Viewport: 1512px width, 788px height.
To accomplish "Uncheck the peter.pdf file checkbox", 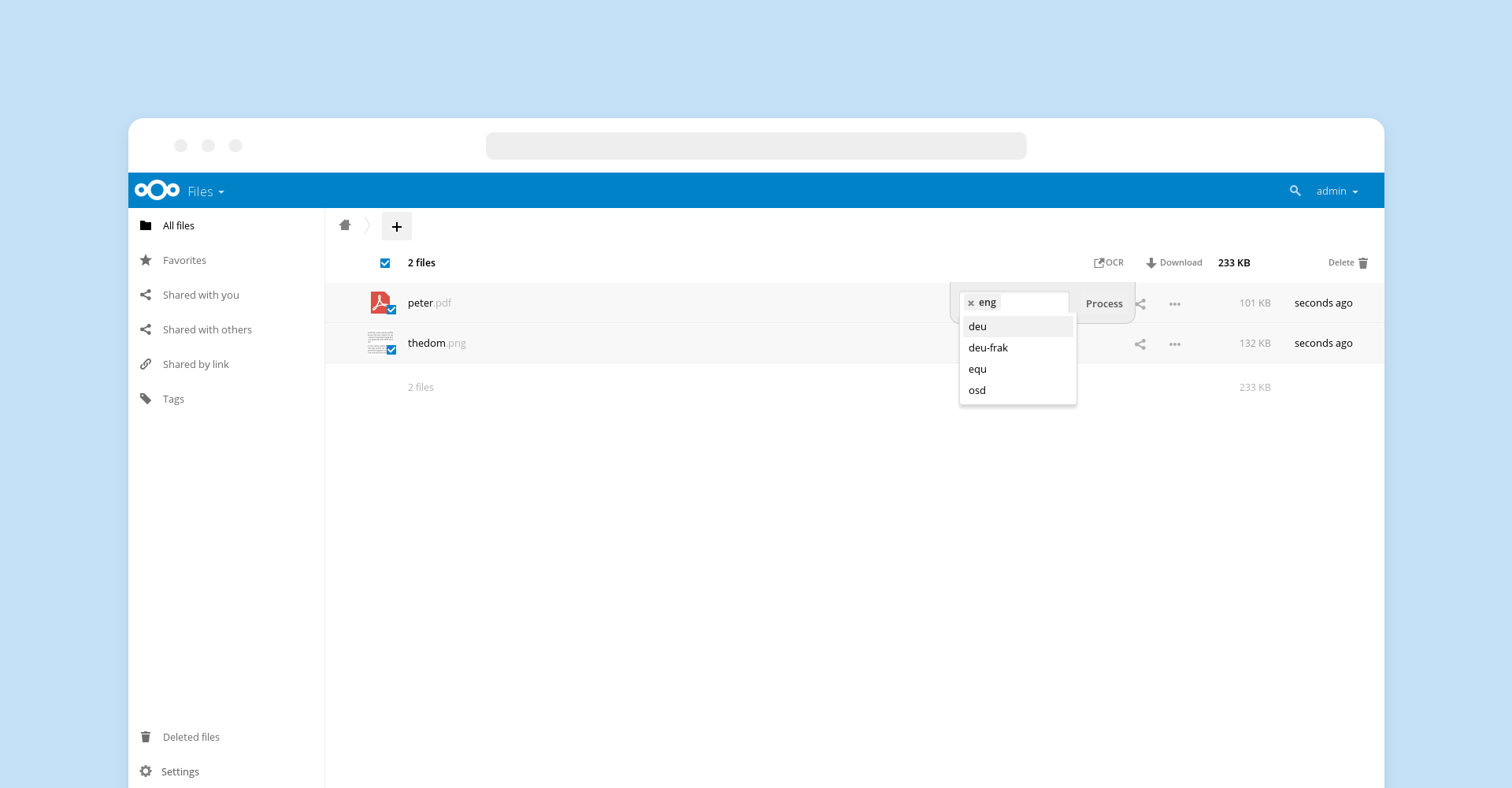I will 391,310.
